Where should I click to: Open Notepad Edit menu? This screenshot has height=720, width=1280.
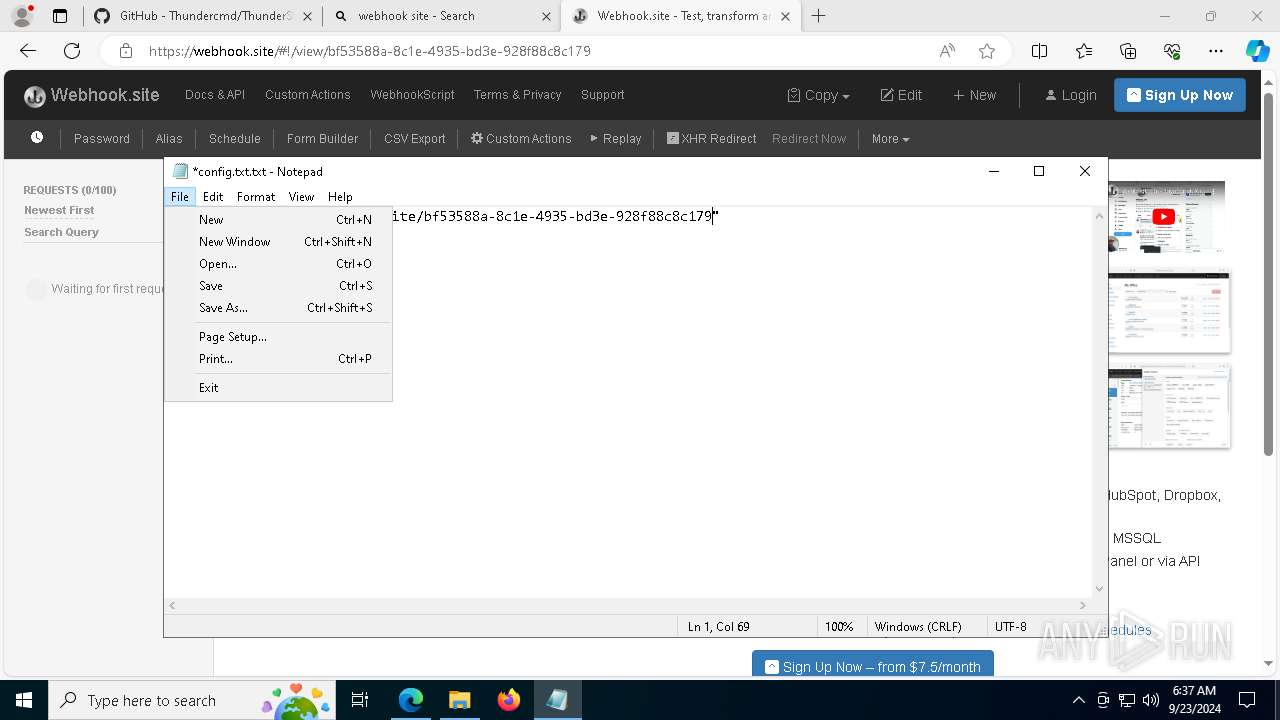[213, 197]
